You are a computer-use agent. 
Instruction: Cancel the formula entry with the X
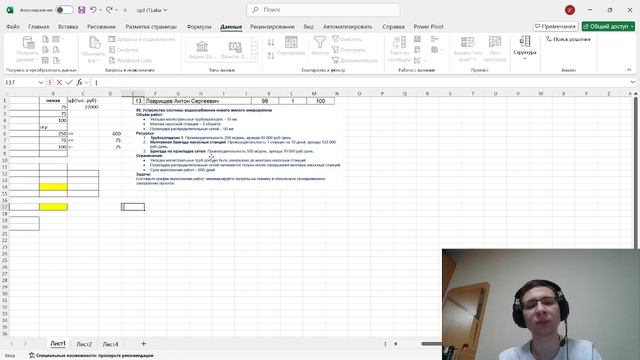point(59,82)
